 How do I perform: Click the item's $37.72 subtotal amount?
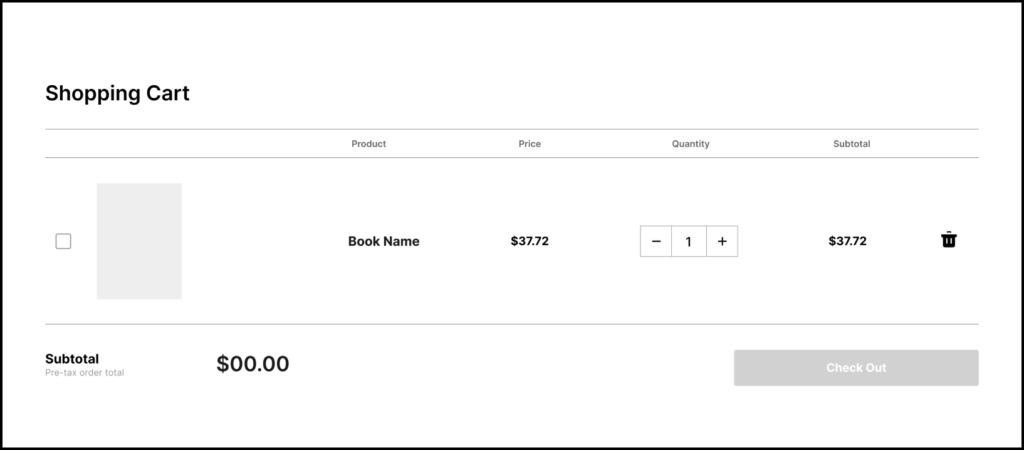point(847,241)
